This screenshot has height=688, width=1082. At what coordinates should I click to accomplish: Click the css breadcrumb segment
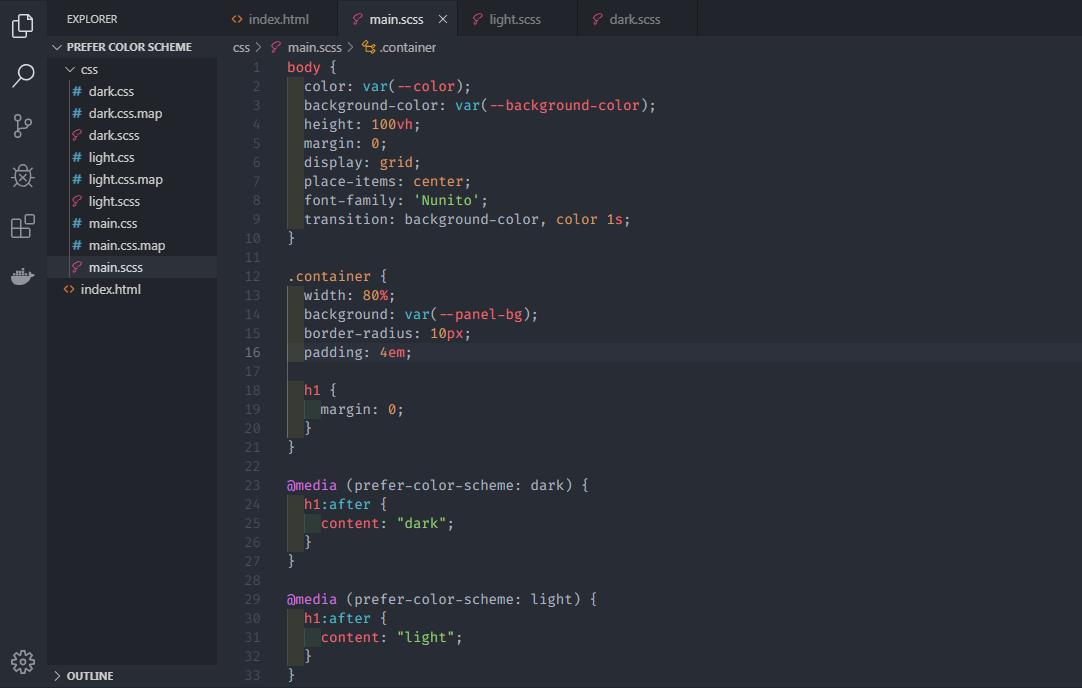(241, 47)
